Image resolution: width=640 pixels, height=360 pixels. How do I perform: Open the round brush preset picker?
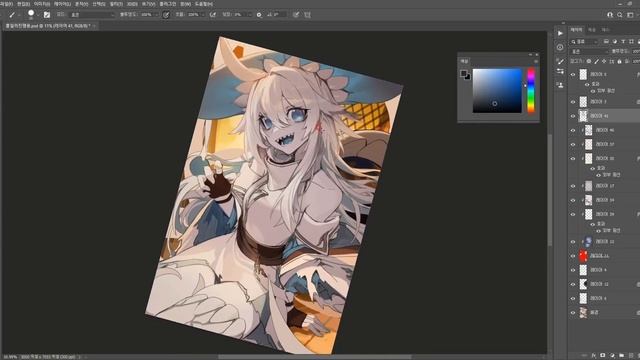point(32,15)
